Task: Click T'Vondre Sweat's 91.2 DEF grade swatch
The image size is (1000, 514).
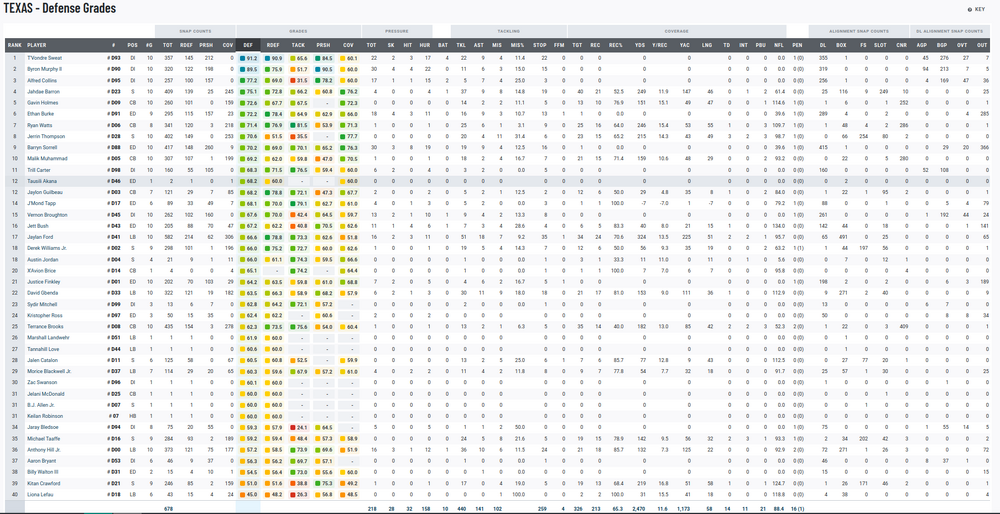Action: click(x=249, y=58)
